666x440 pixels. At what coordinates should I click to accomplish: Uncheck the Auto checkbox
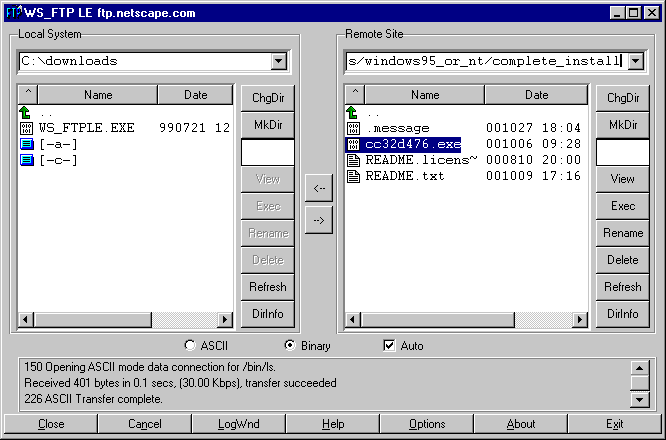[389, 345]
